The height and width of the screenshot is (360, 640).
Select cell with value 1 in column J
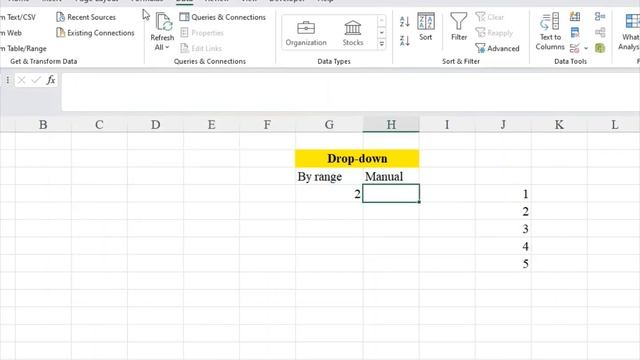click(503, 194)
